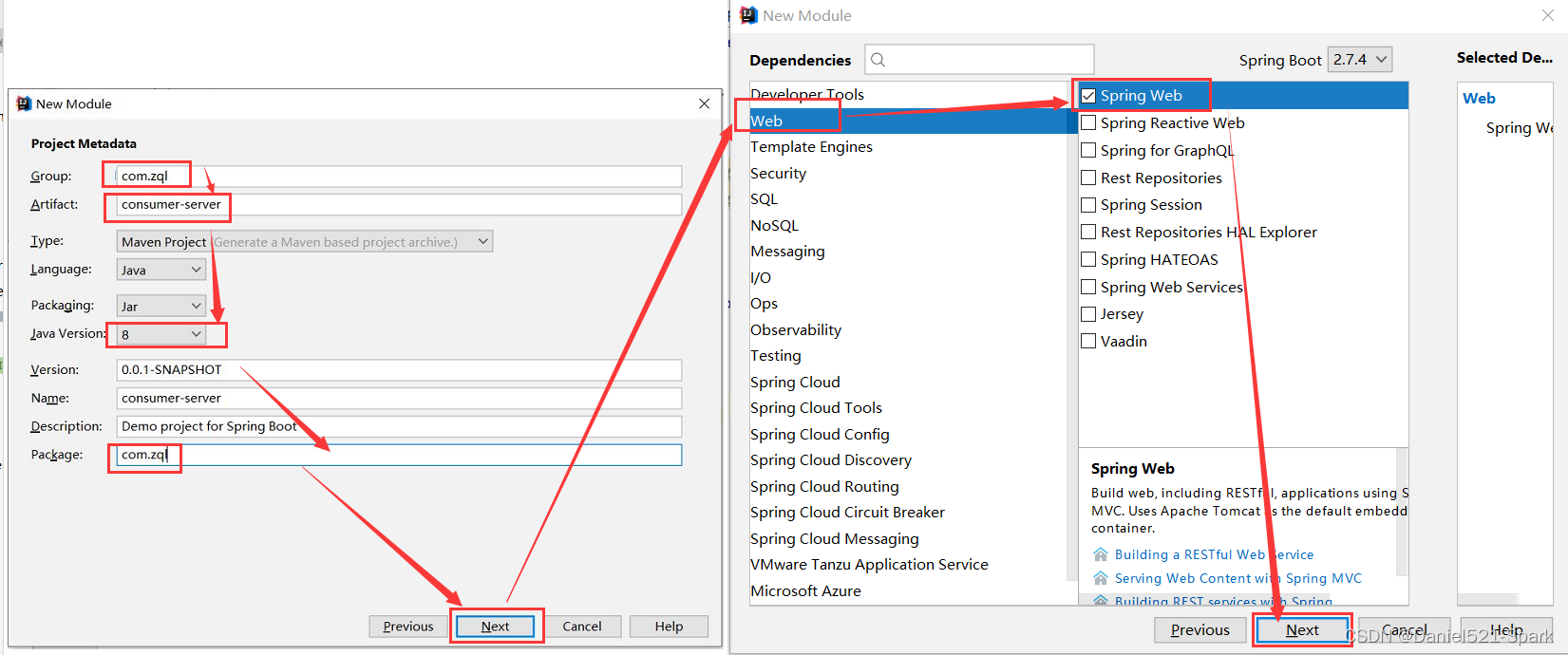Close the right New Module dialog
1568x655 pixels.
1548,15
